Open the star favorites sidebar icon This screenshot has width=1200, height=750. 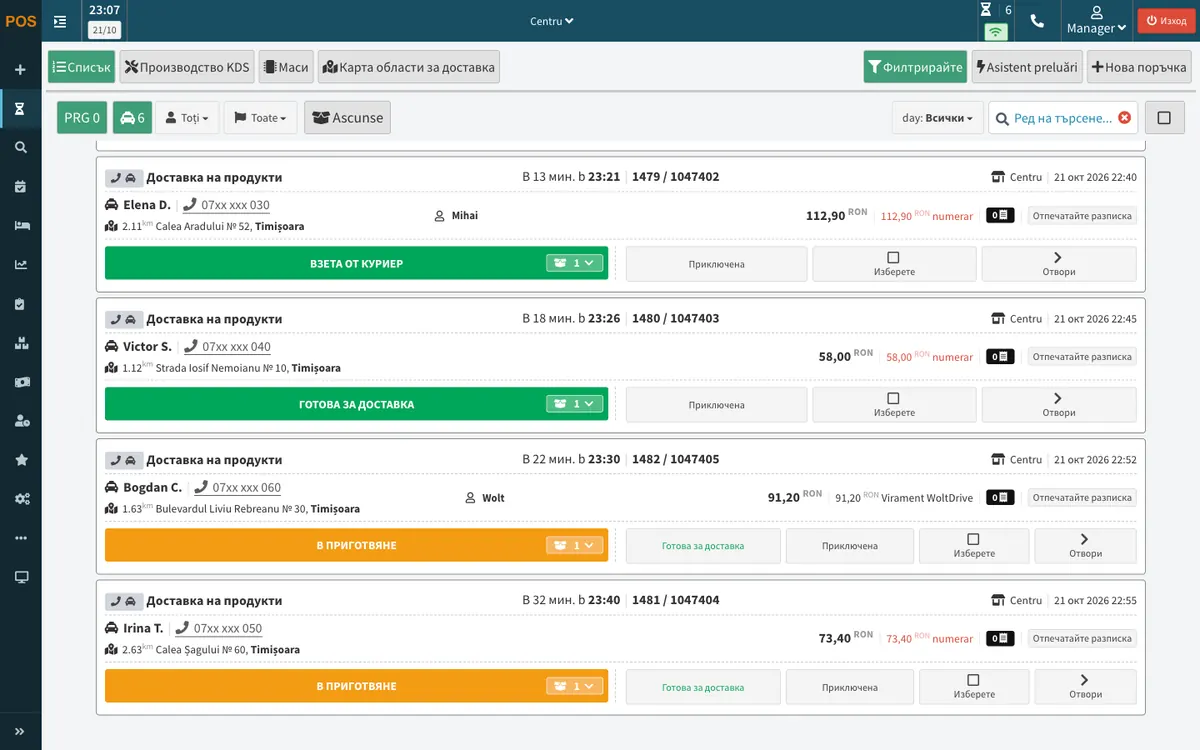click(x=20, y=460)
